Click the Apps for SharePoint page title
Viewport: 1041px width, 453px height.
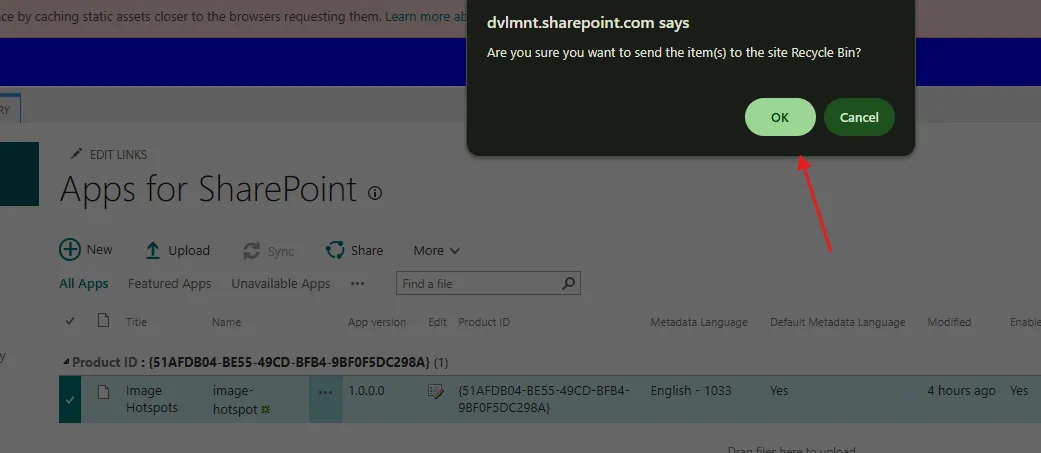click(208, 190)
